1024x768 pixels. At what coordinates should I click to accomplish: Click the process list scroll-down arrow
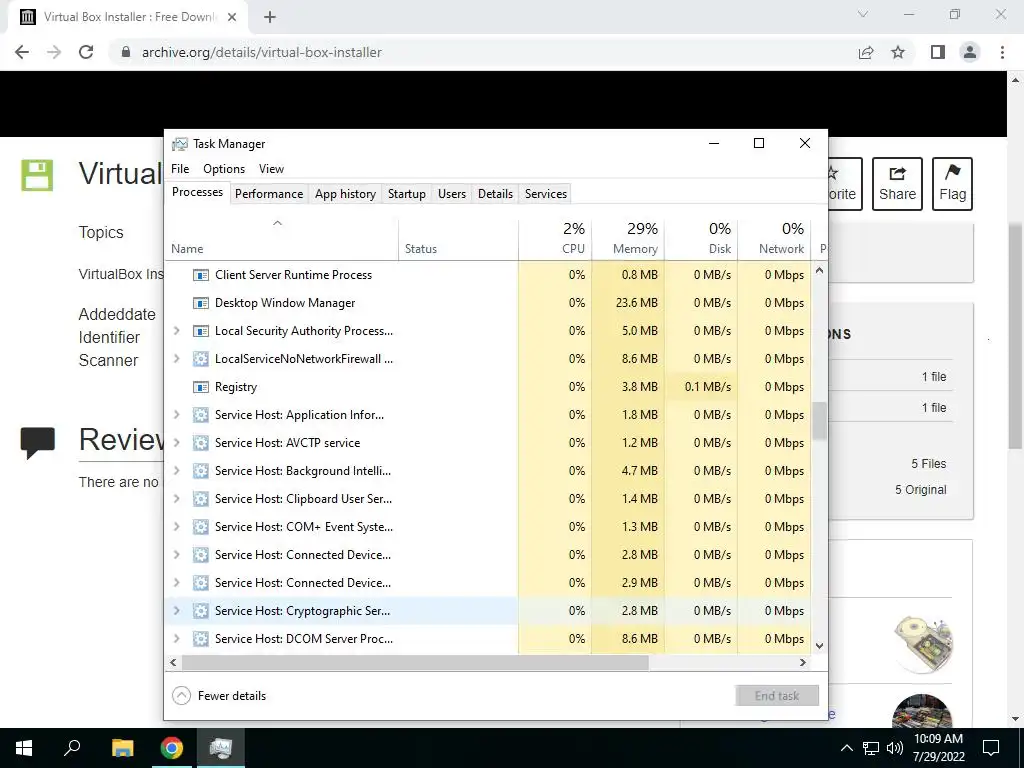pyautogui.click(x=820, y=646)
